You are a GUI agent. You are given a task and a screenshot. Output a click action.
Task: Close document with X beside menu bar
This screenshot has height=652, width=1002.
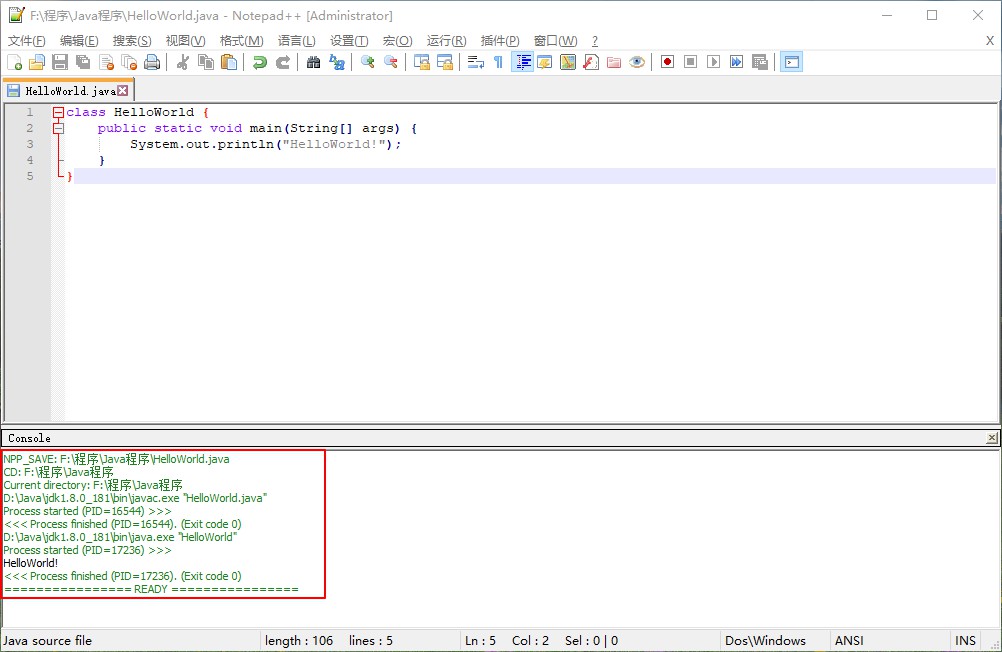coord(990,41)
